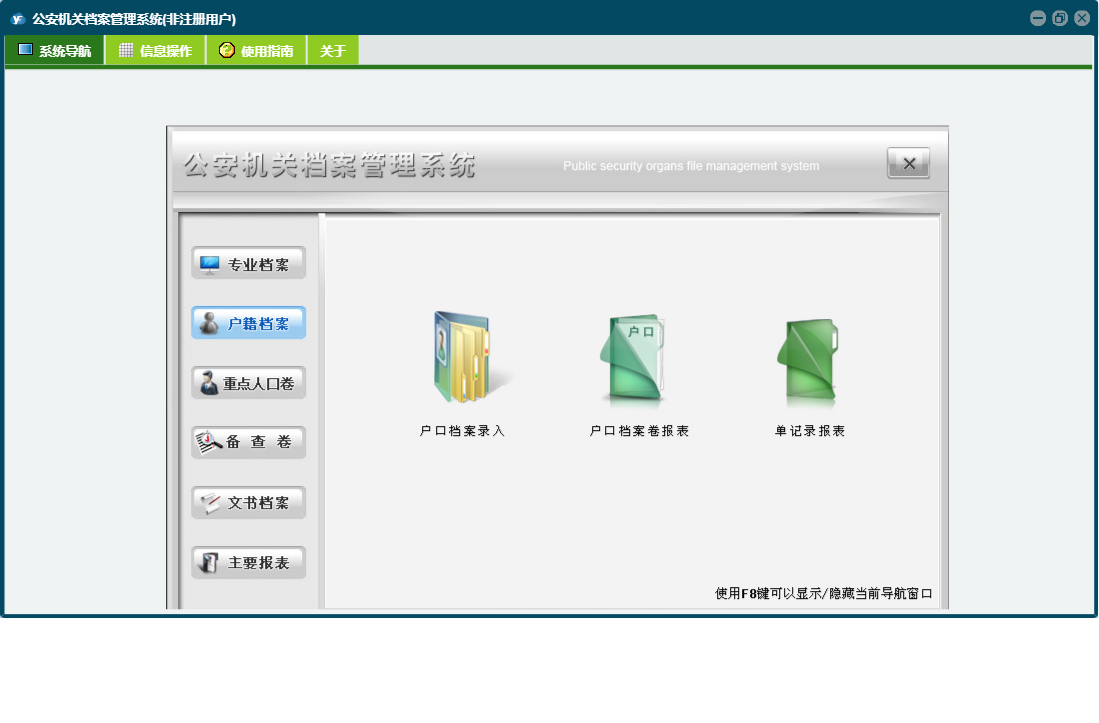This screenshot has width=1099, height=723.
Task: Click the F8 navigation hint text
Action: (823, 593)
